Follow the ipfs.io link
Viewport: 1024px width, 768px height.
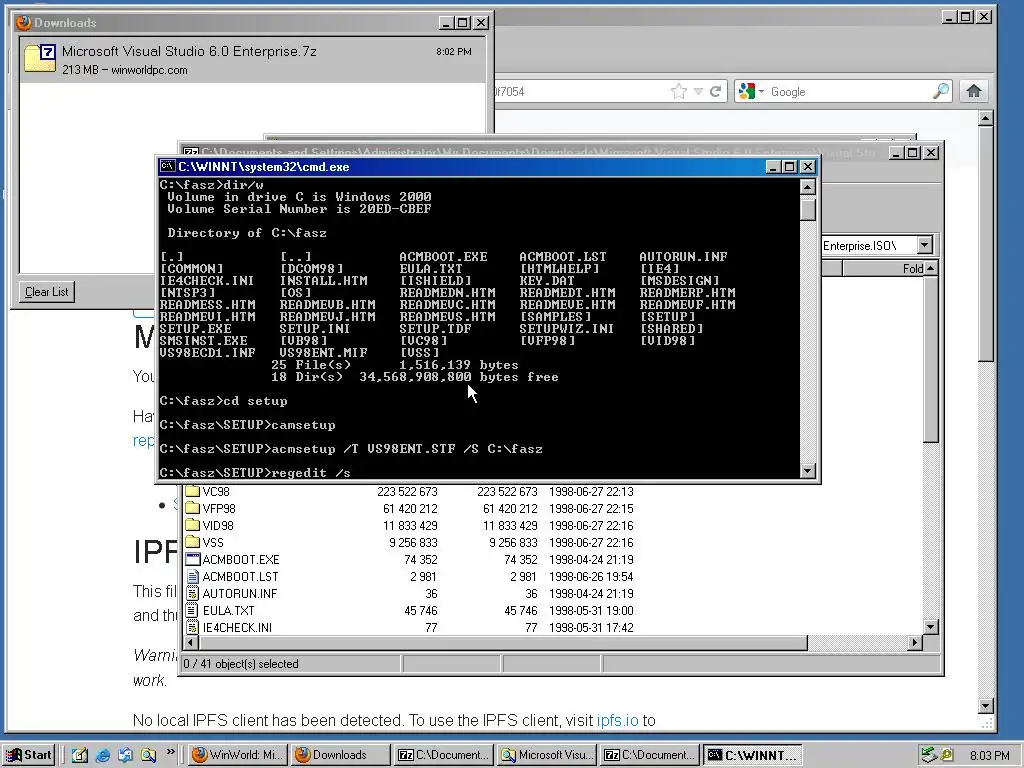pyautogui.click(x=617, y=720)
